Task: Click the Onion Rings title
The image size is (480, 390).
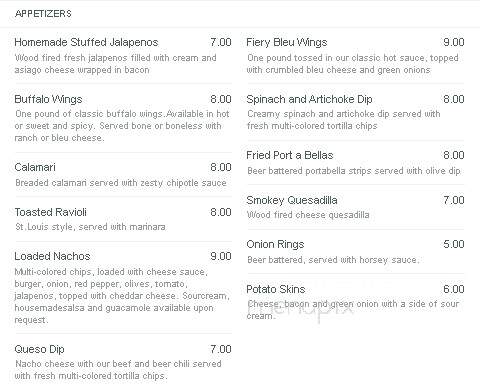Action: (275, 244)
